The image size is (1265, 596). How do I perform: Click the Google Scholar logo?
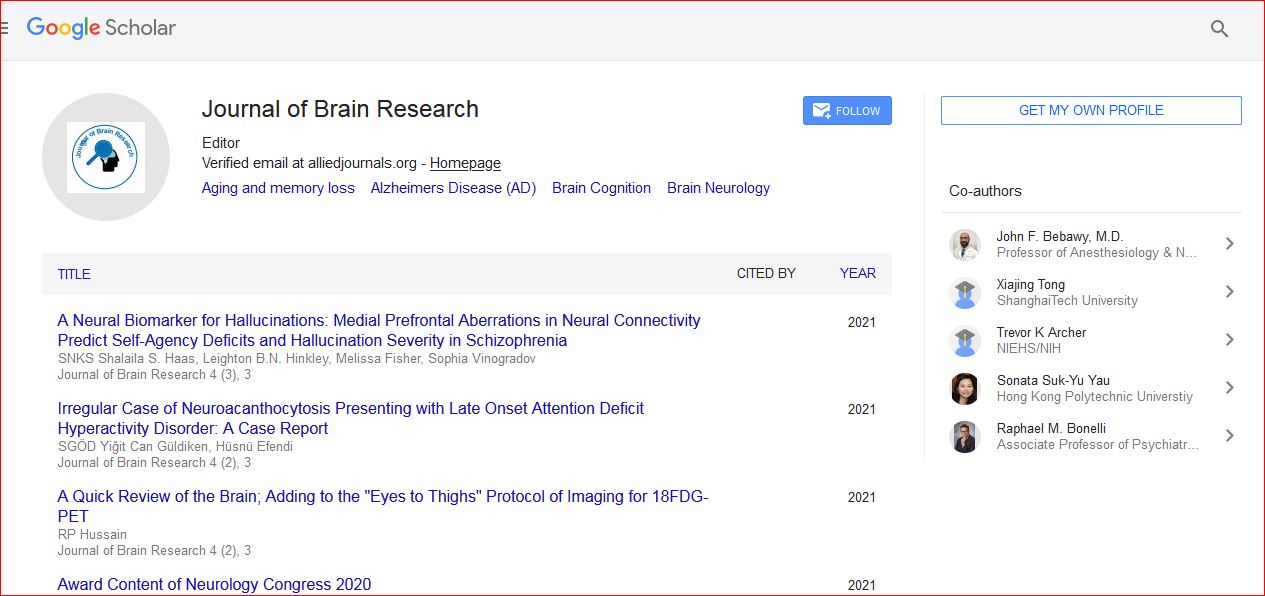pyautogui.click(x=101, y=28)
